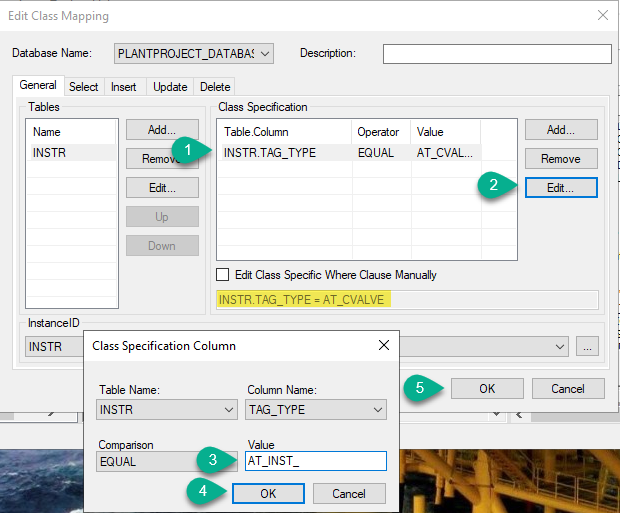Click the EQUAL operator cell

(x=376, y=153)
